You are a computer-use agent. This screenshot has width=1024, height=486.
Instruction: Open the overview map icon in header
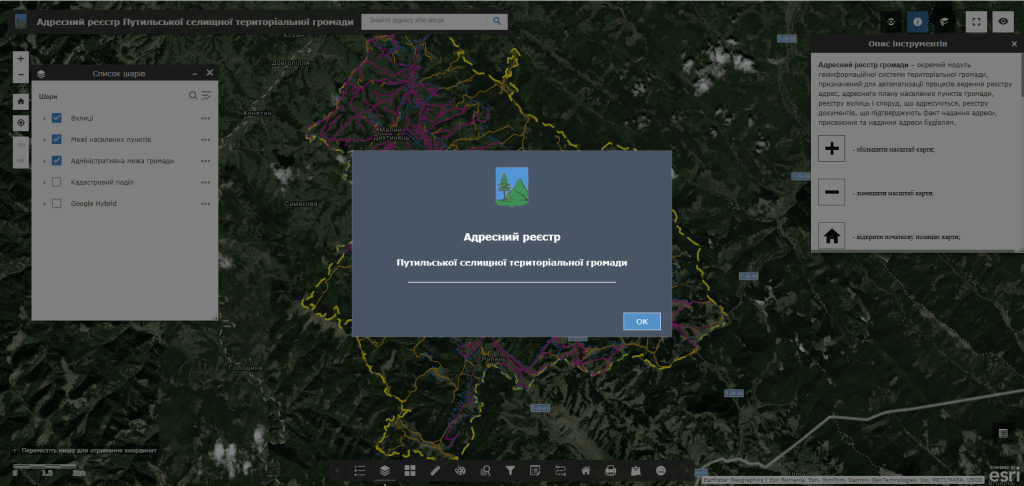tap(891, 22)
